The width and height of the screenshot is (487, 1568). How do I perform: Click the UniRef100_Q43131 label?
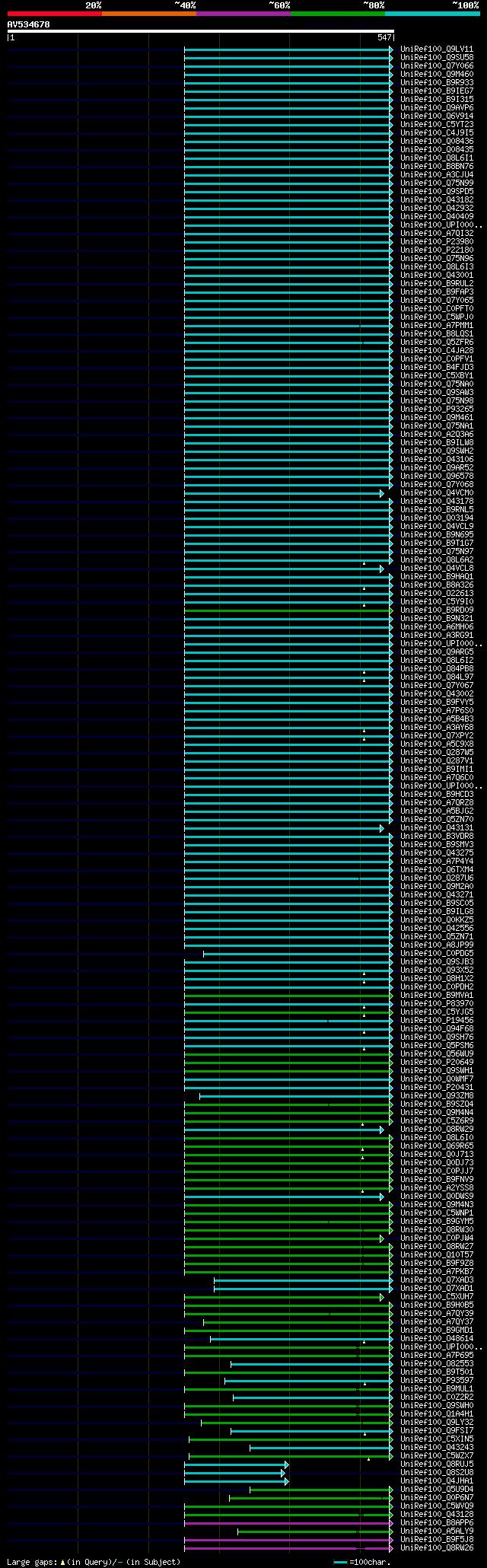click(x=437, y=827)
